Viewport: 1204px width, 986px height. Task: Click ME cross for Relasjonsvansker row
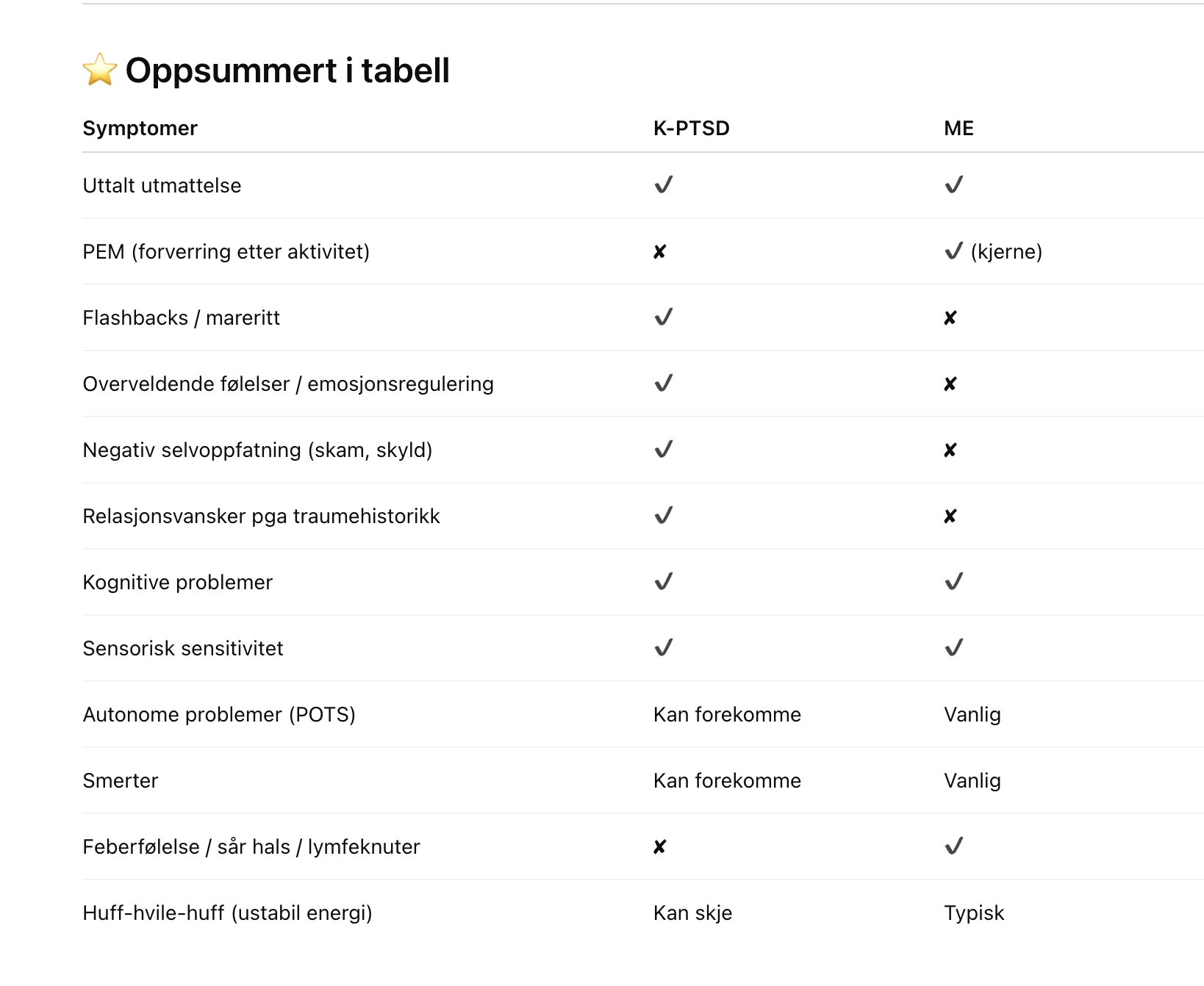coord(950,517)
